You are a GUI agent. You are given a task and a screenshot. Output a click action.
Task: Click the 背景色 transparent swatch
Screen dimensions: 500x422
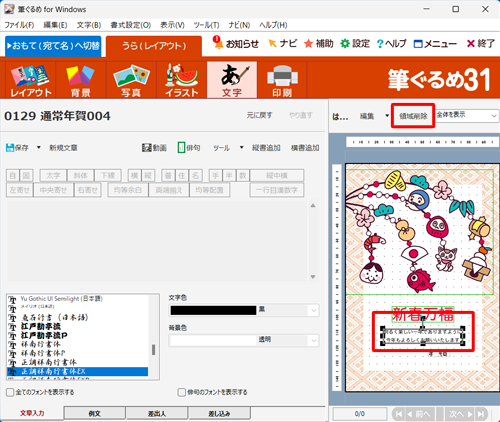(213, 340)
